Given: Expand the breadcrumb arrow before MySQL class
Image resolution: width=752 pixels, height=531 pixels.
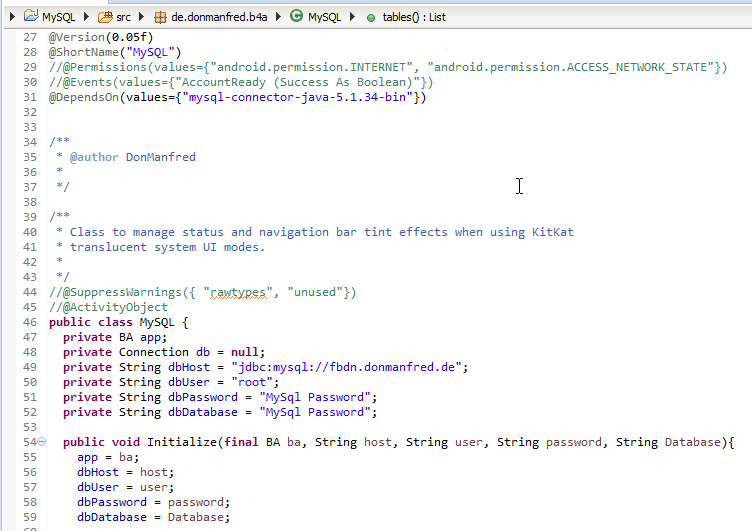Looking at the screenshot, I should tap(278, 17).
